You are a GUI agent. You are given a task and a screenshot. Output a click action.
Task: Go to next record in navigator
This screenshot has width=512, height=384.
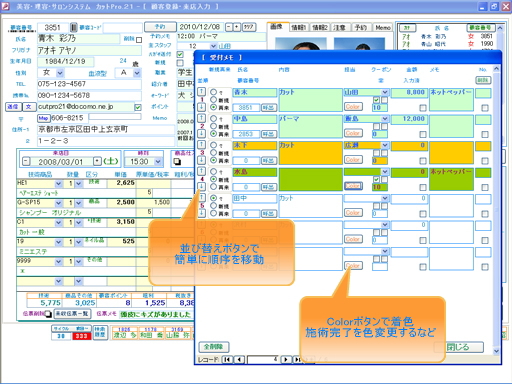point(286,360)
